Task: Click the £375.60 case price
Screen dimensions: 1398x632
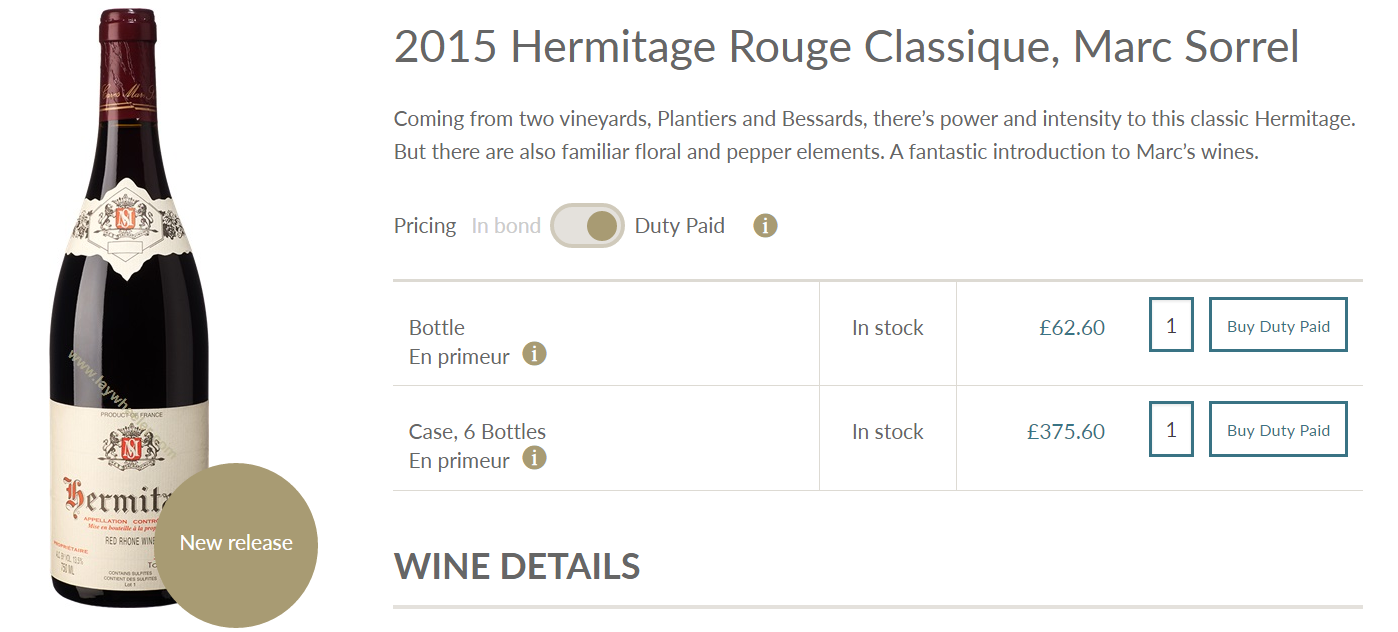Action: click(x=1066, y=432)
